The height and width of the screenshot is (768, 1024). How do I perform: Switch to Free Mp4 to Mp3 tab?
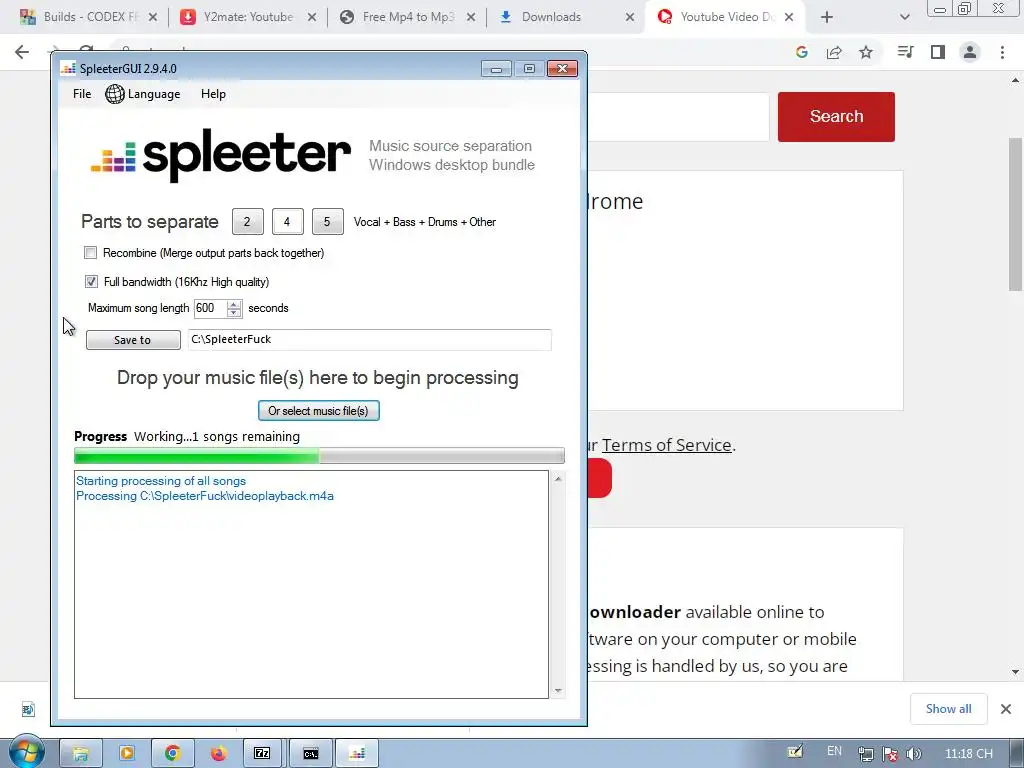tap(408, 17)
